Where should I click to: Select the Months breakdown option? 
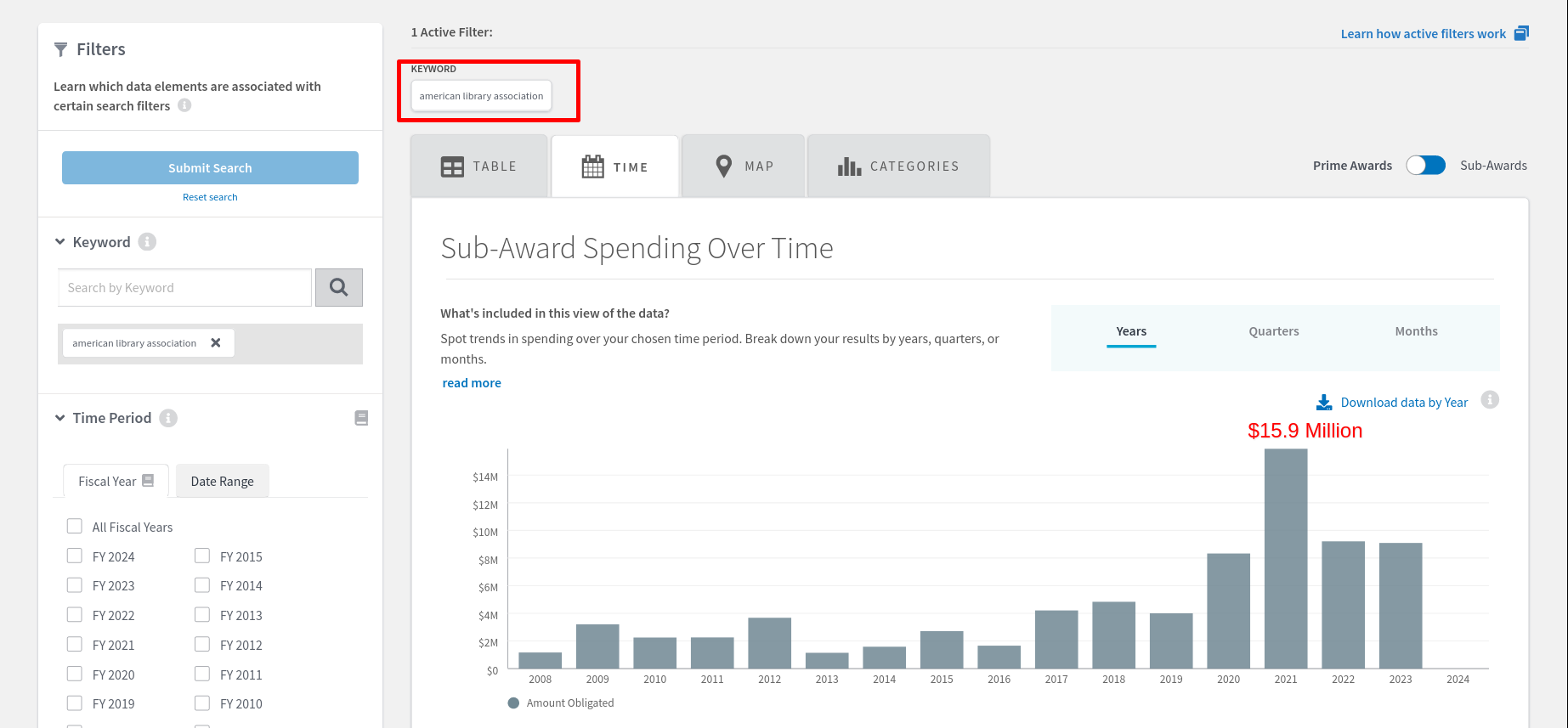1417,331
